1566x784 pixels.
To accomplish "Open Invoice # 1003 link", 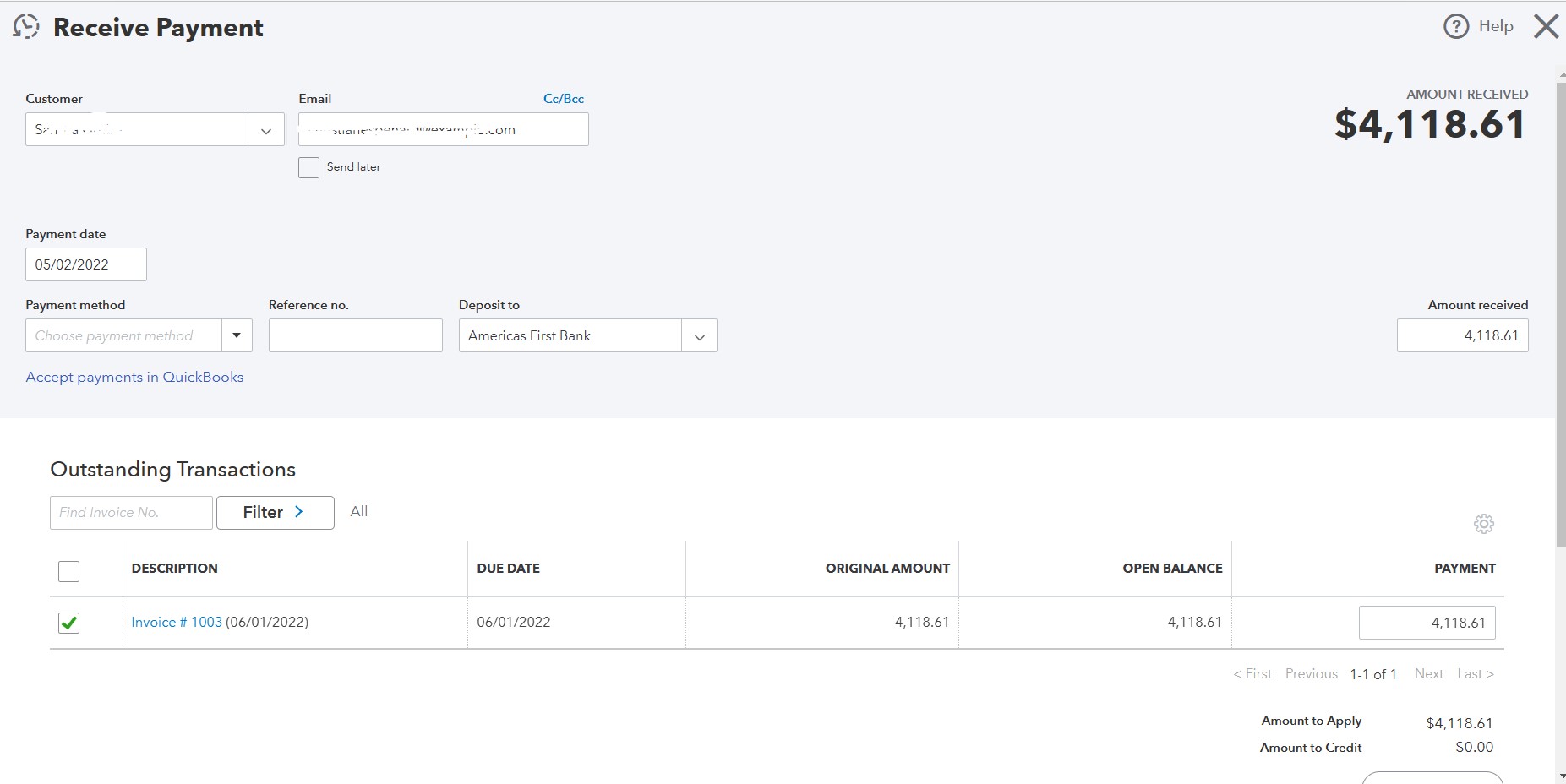I will [x=177, y=623].
